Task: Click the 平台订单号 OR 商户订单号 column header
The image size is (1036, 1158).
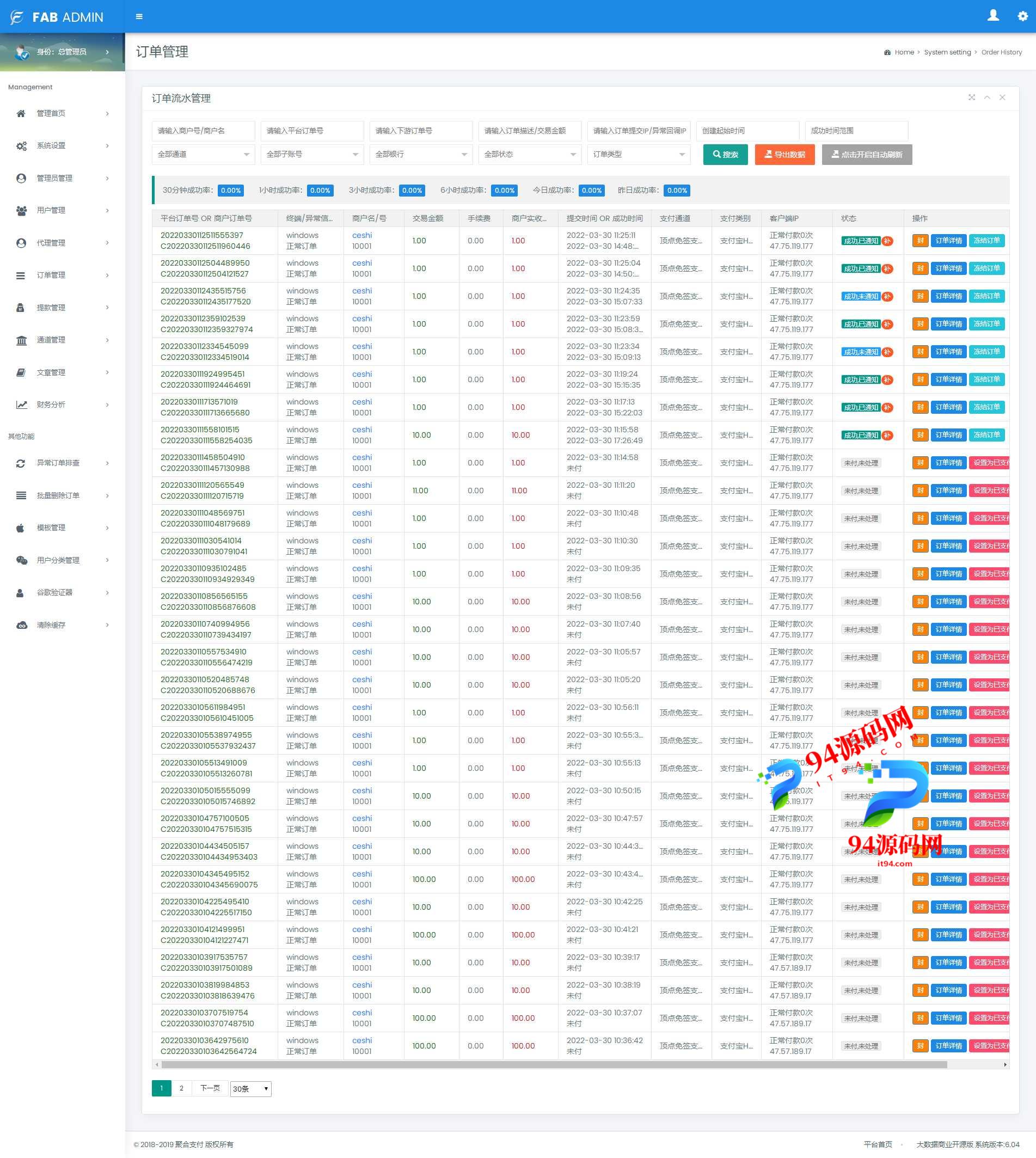Action: tap(206, 219)
